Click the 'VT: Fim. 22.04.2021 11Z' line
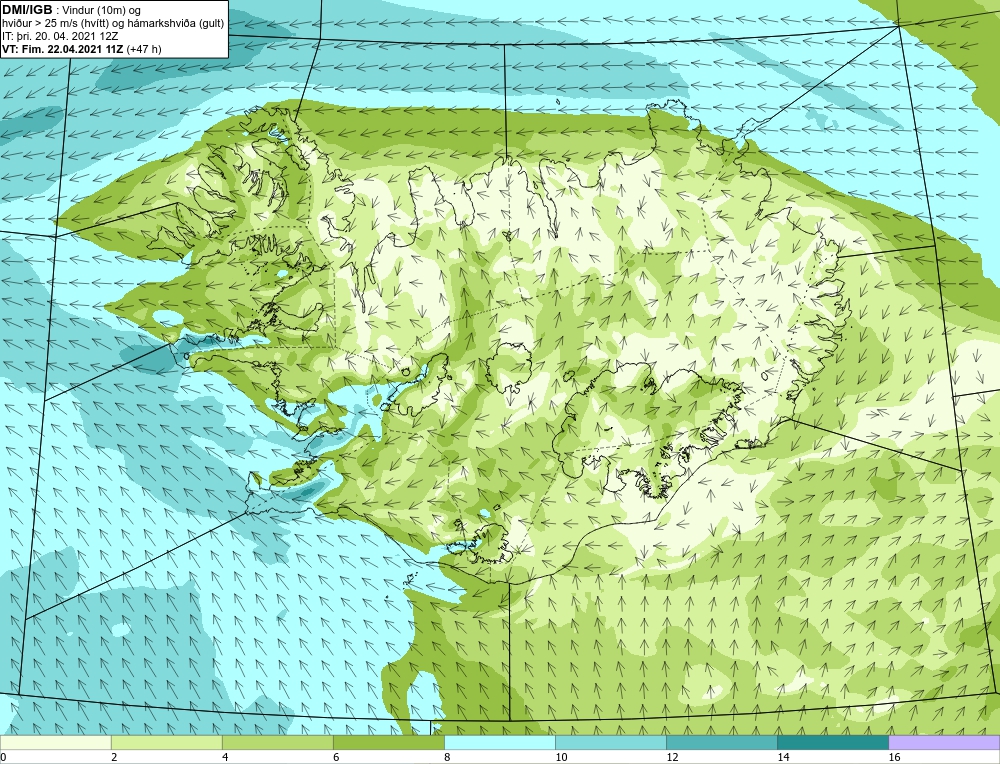The image size is (1000, 764). (63, 49)
